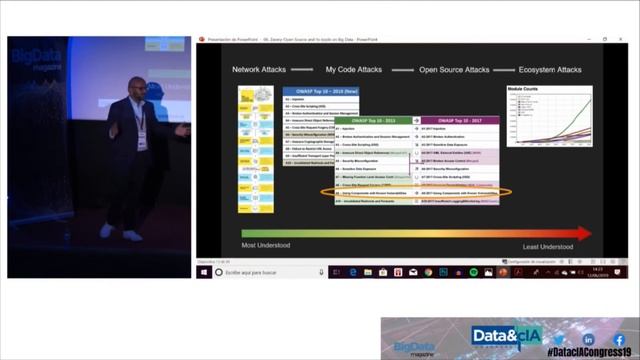The width and height of the screenshot is (640, 360).
Task: Open the Mail app from the taskbar
Action: [x=413, y=272]
